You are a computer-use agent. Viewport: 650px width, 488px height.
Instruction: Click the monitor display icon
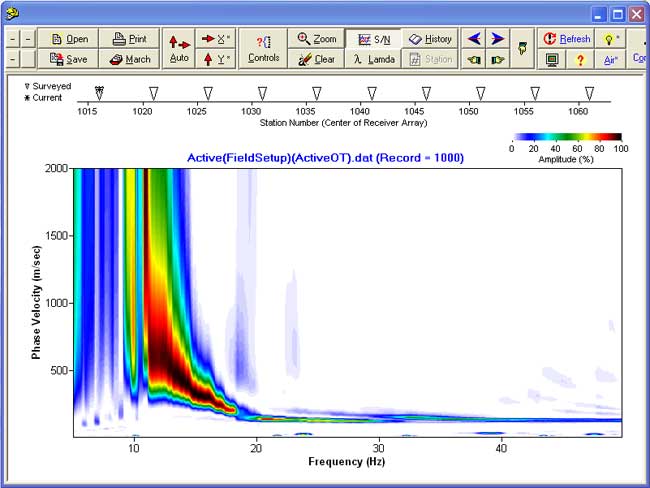point(552,60)
